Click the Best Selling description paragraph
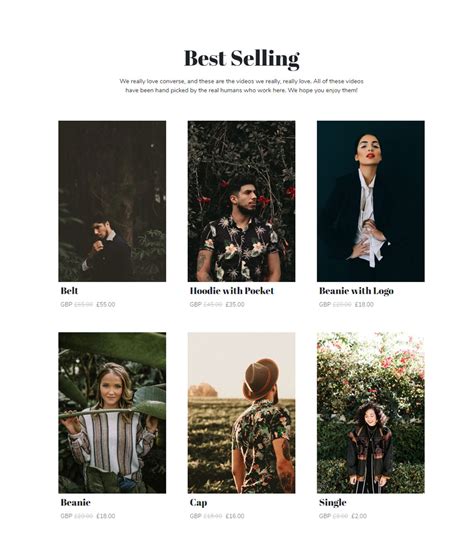Image resolution: width=474 pixels, height=548 pixels. tap(242, 86)
